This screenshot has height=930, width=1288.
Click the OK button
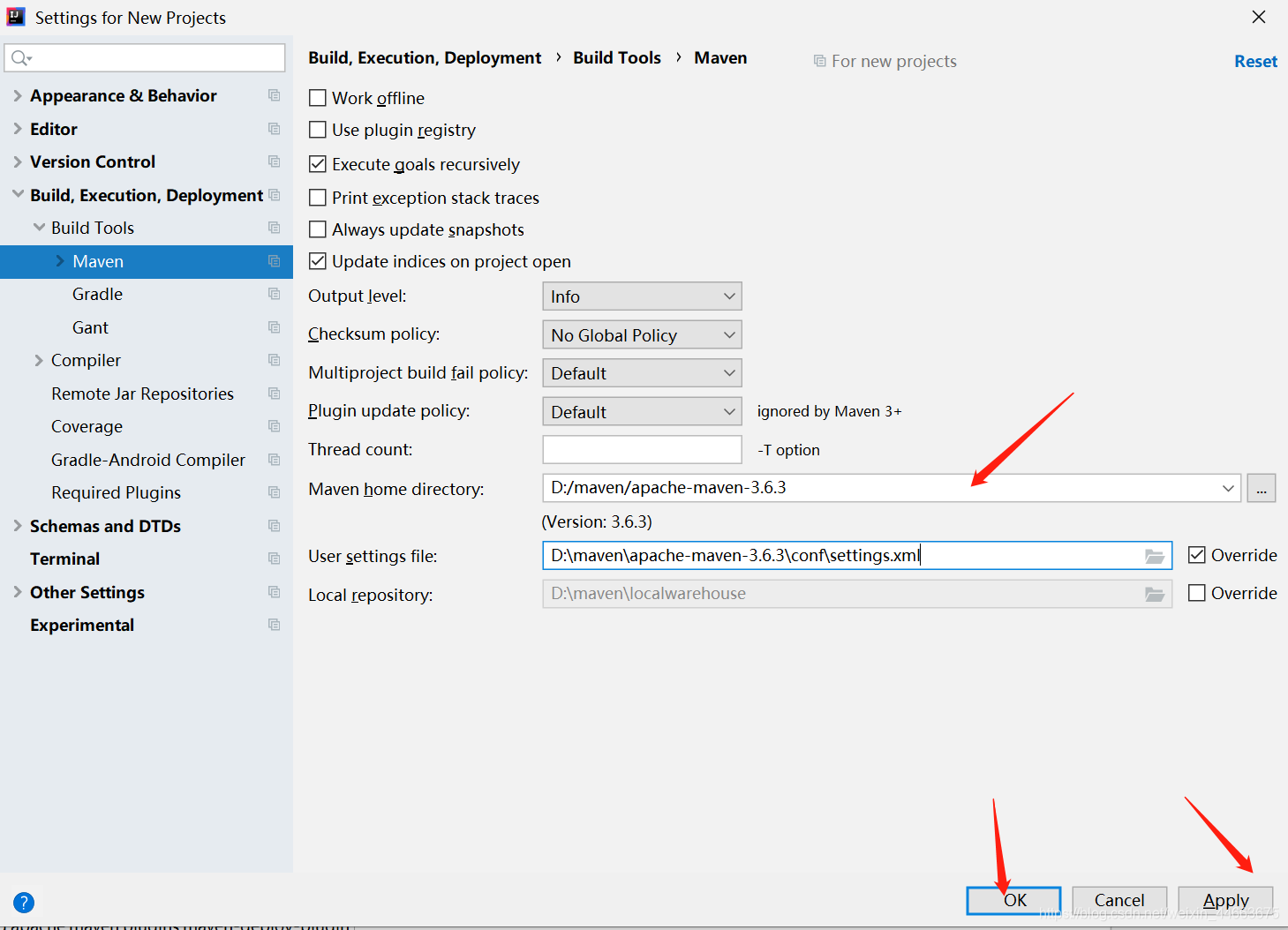tap(1014, 900)
